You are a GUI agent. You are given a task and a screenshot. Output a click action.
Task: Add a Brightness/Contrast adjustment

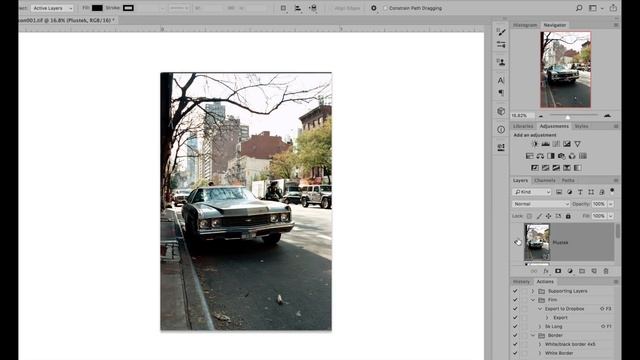tap(535, 144)
